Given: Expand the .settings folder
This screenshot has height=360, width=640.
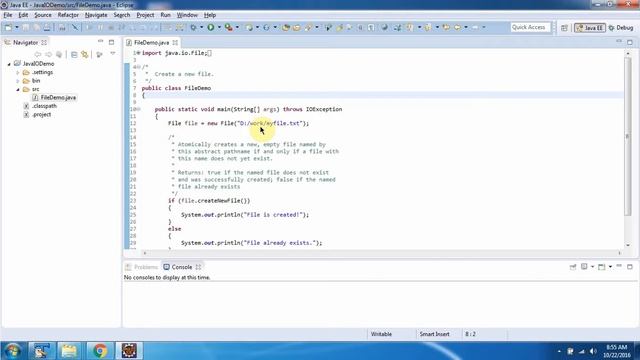Looking at the screenshot, I should coord(18,73).
